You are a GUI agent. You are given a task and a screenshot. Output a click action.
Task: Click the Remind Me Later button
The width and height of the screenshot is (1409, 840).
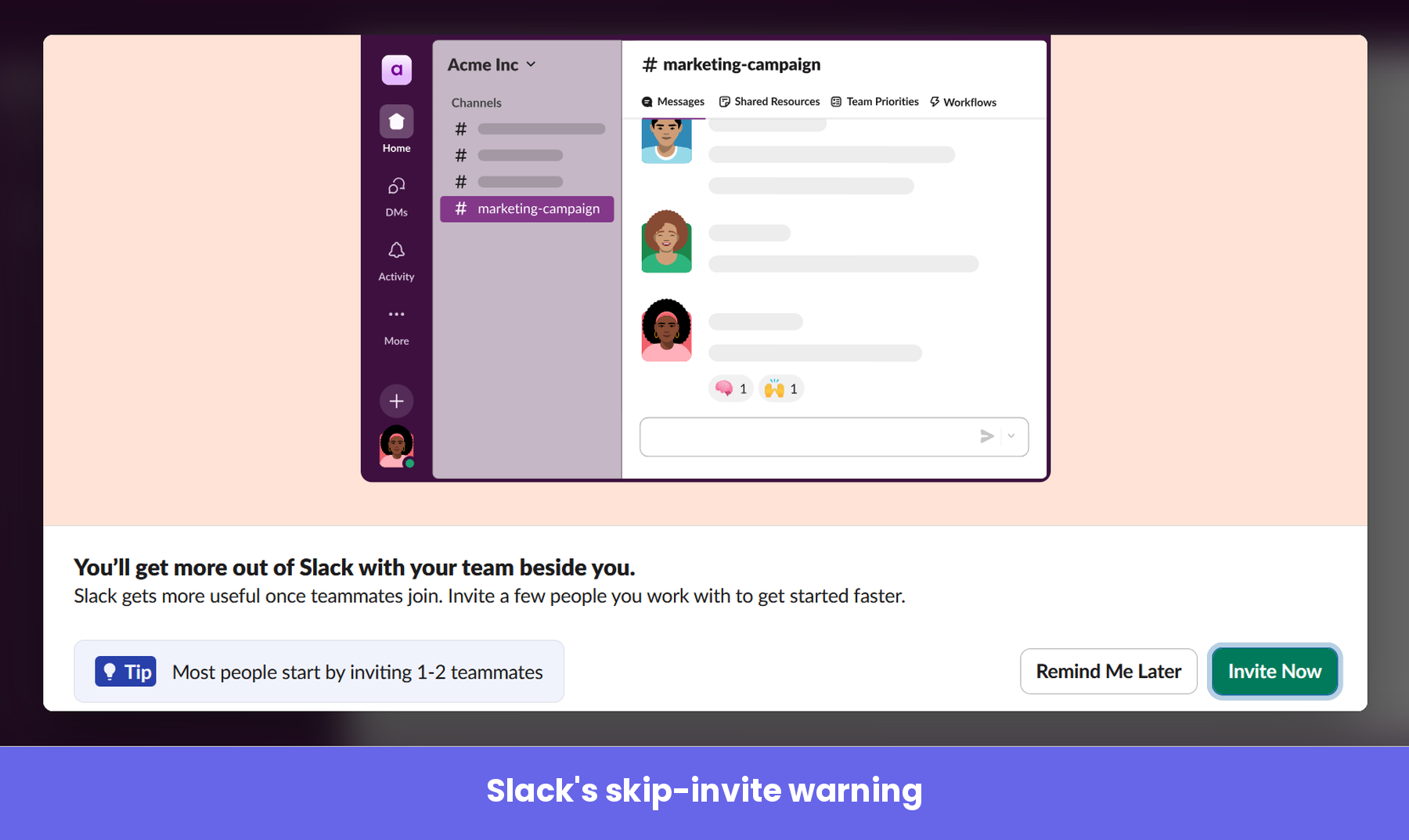pyautogui.click(x=1108, y=671)
